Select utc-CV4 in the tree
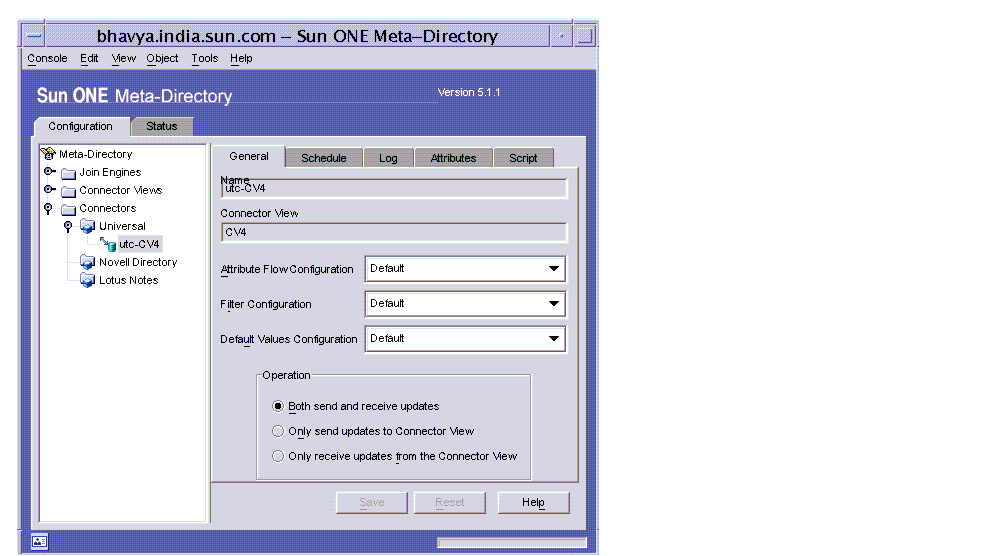The height and width of the screenshot is (556, 984). click(139, 245)
